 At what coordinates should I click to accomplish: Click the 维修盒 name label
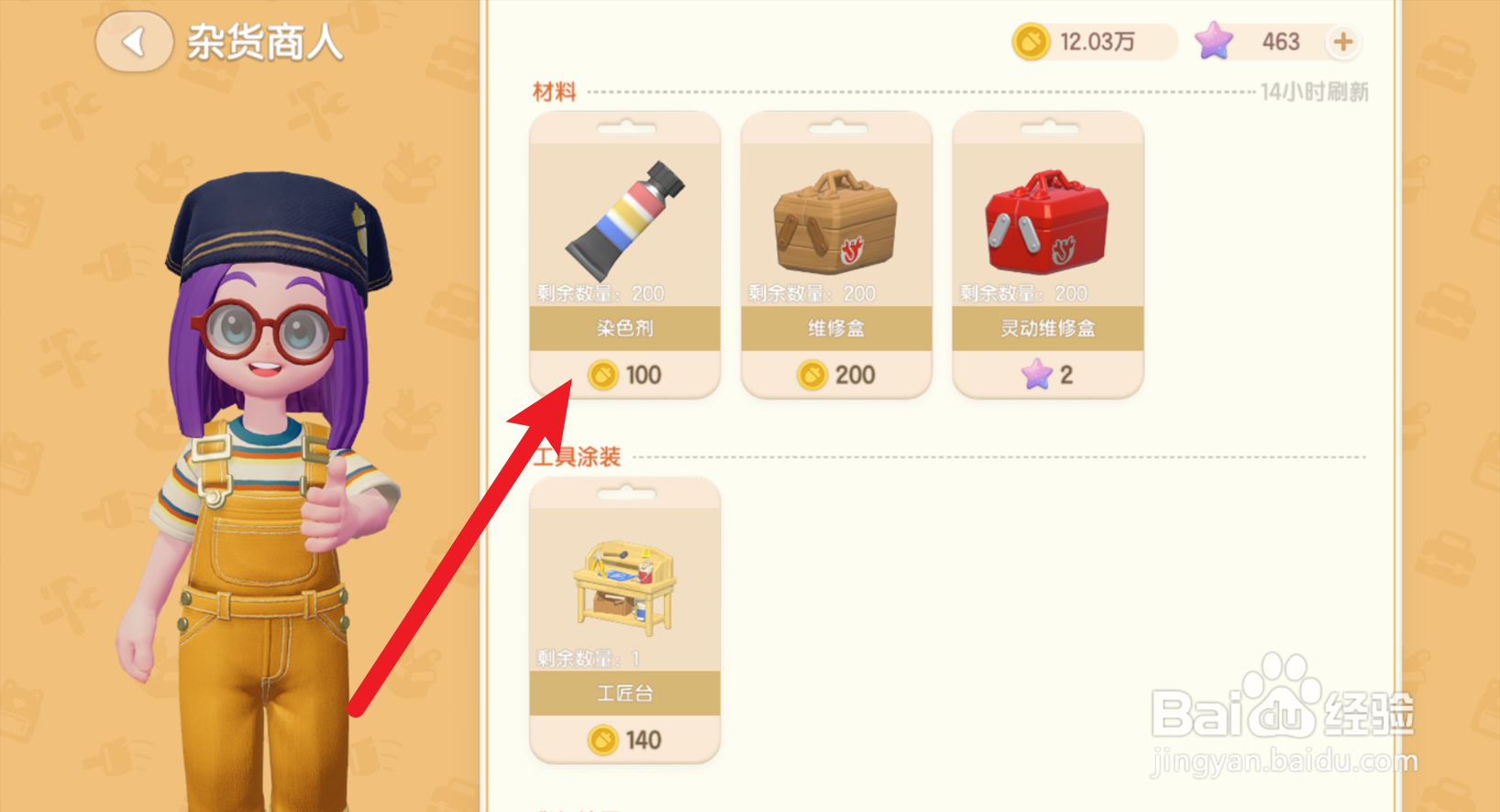click(835, 328)
